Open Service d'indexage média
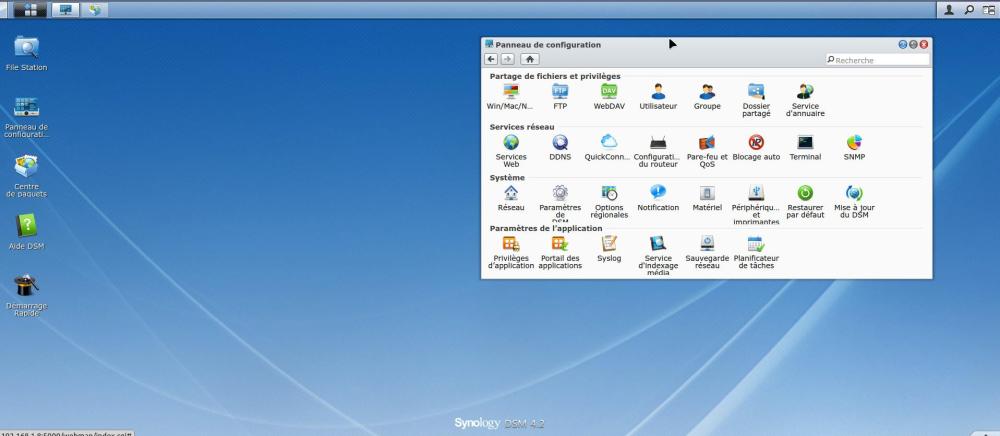The height and width of the screenshot is (436, 1000). (658, 256)
